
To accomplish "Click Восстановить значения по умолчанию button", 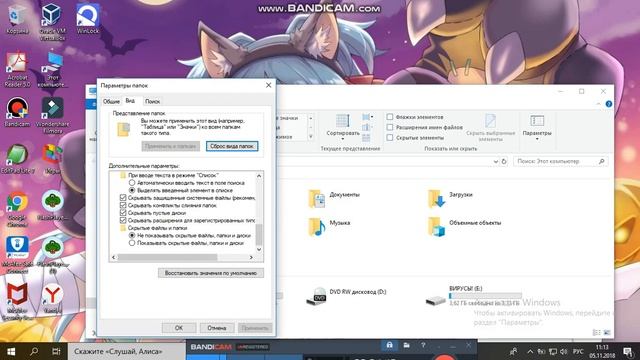I will coord(211,273).
